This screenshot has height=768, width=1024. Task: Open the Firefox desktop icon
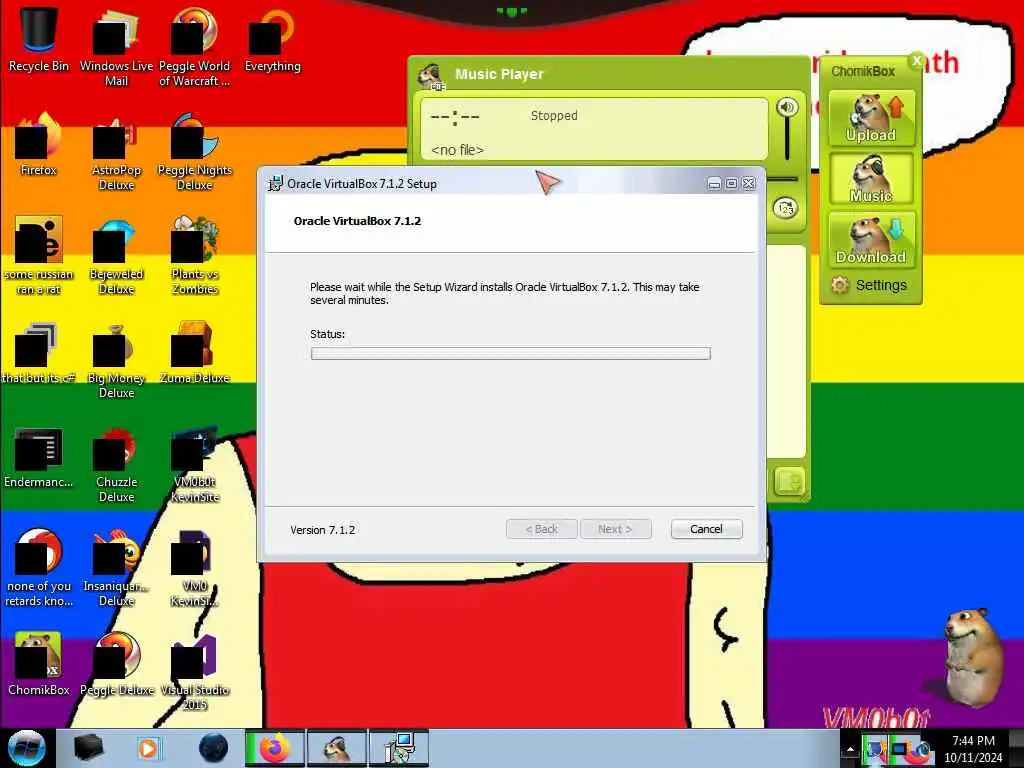[x=39, y=144]
